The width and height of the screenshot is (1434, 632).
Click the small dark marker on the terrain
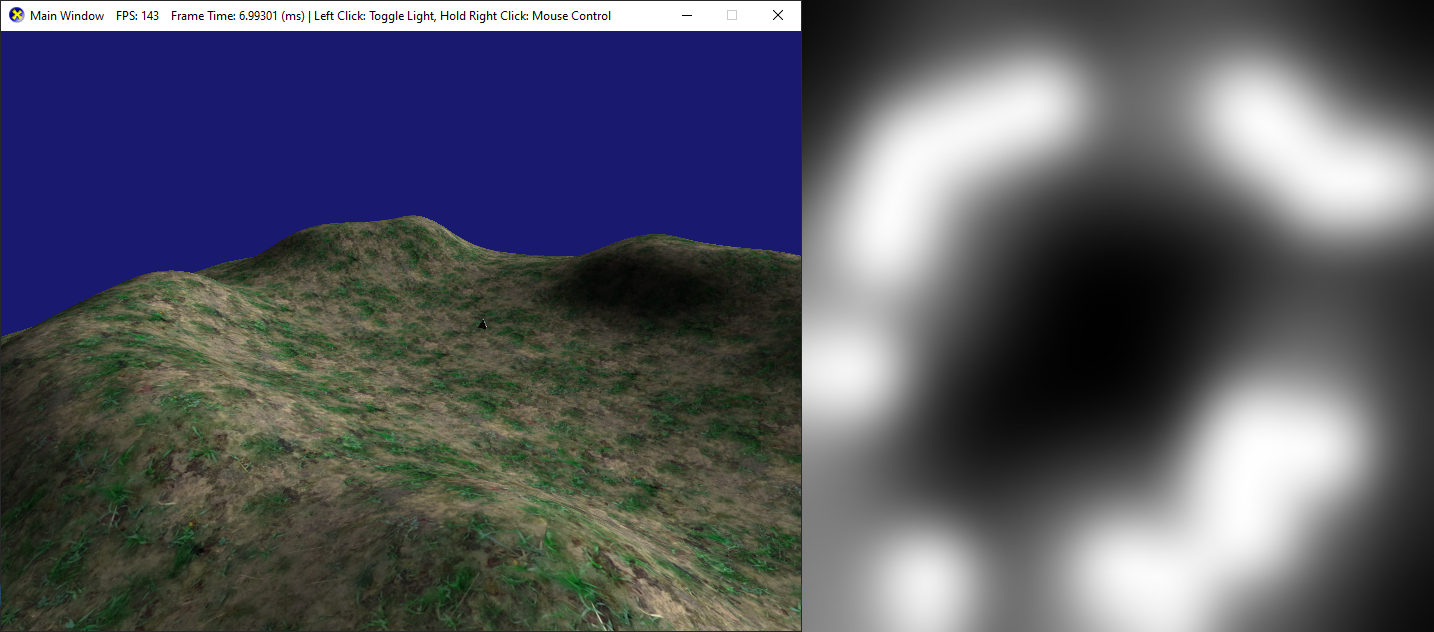(x=483, y=323)
